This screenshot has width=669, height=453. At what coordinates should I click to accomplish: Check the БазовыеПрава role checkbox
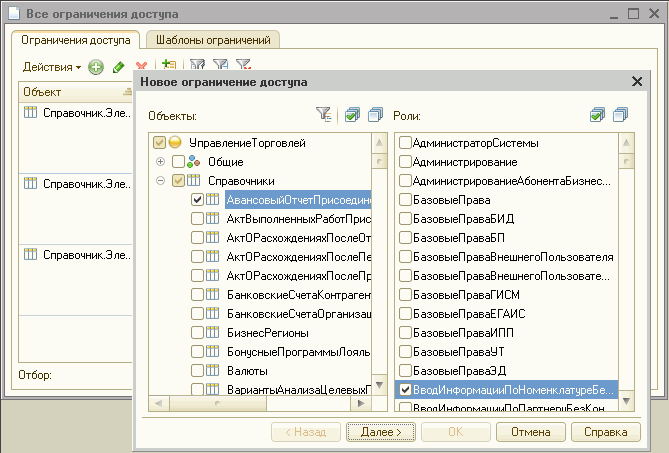tap(405, 200)
